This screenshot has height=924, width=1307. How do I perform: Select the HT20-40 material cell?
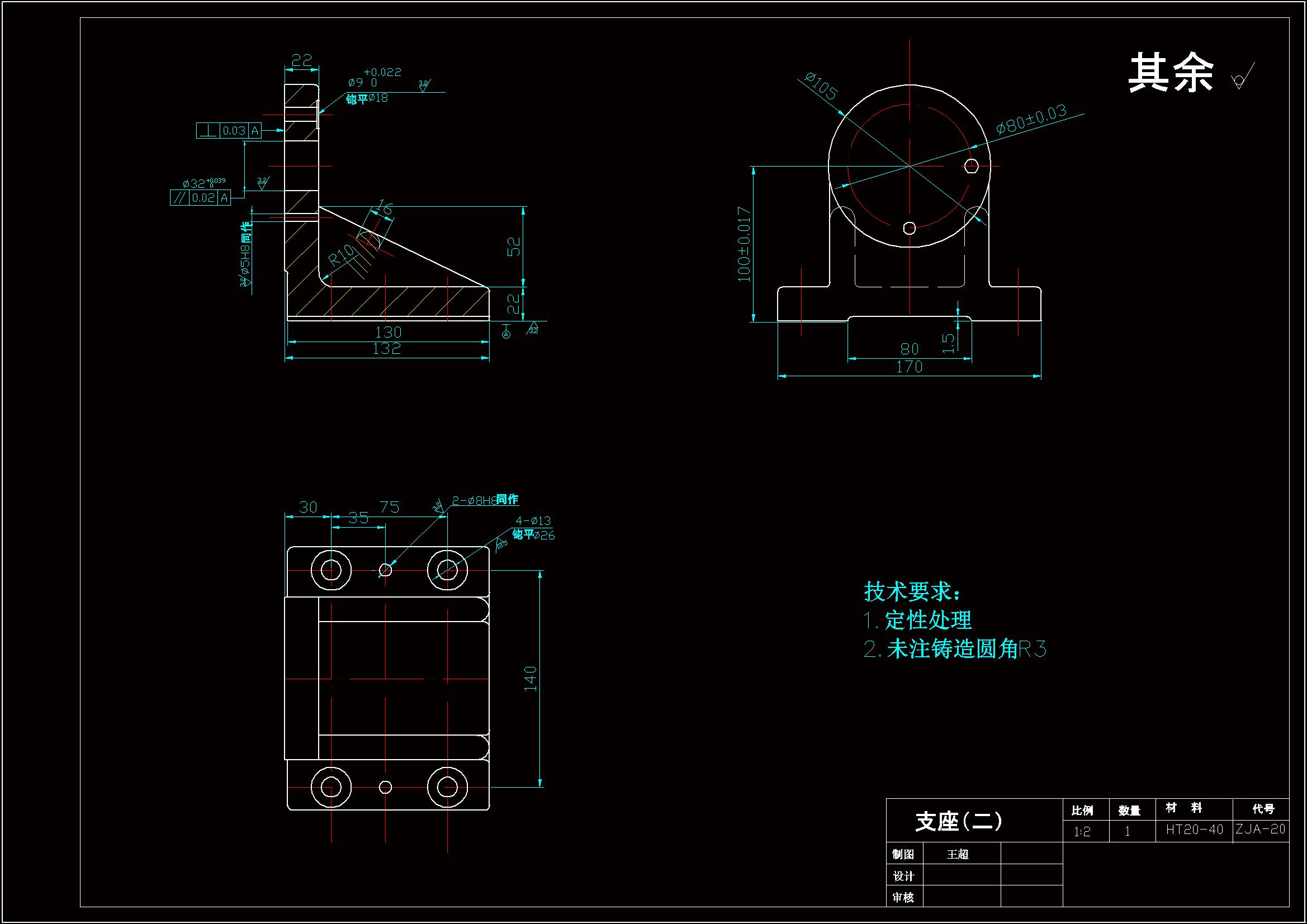[1194, 830]
